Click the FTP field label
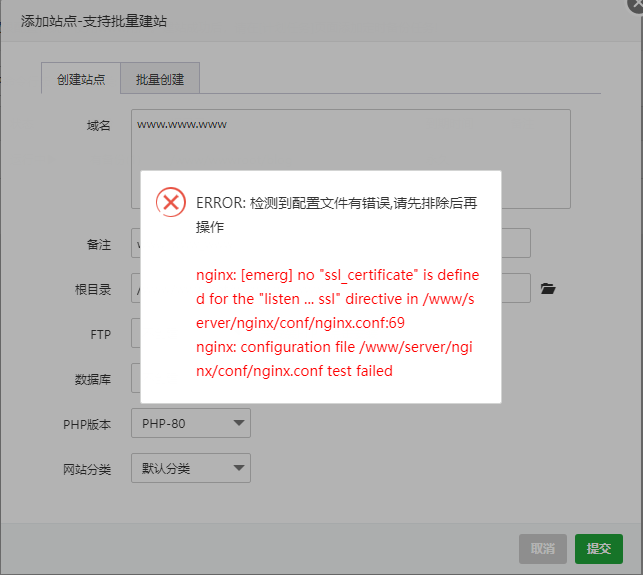Viewport: 643px width, 575px height. [100, 335]
